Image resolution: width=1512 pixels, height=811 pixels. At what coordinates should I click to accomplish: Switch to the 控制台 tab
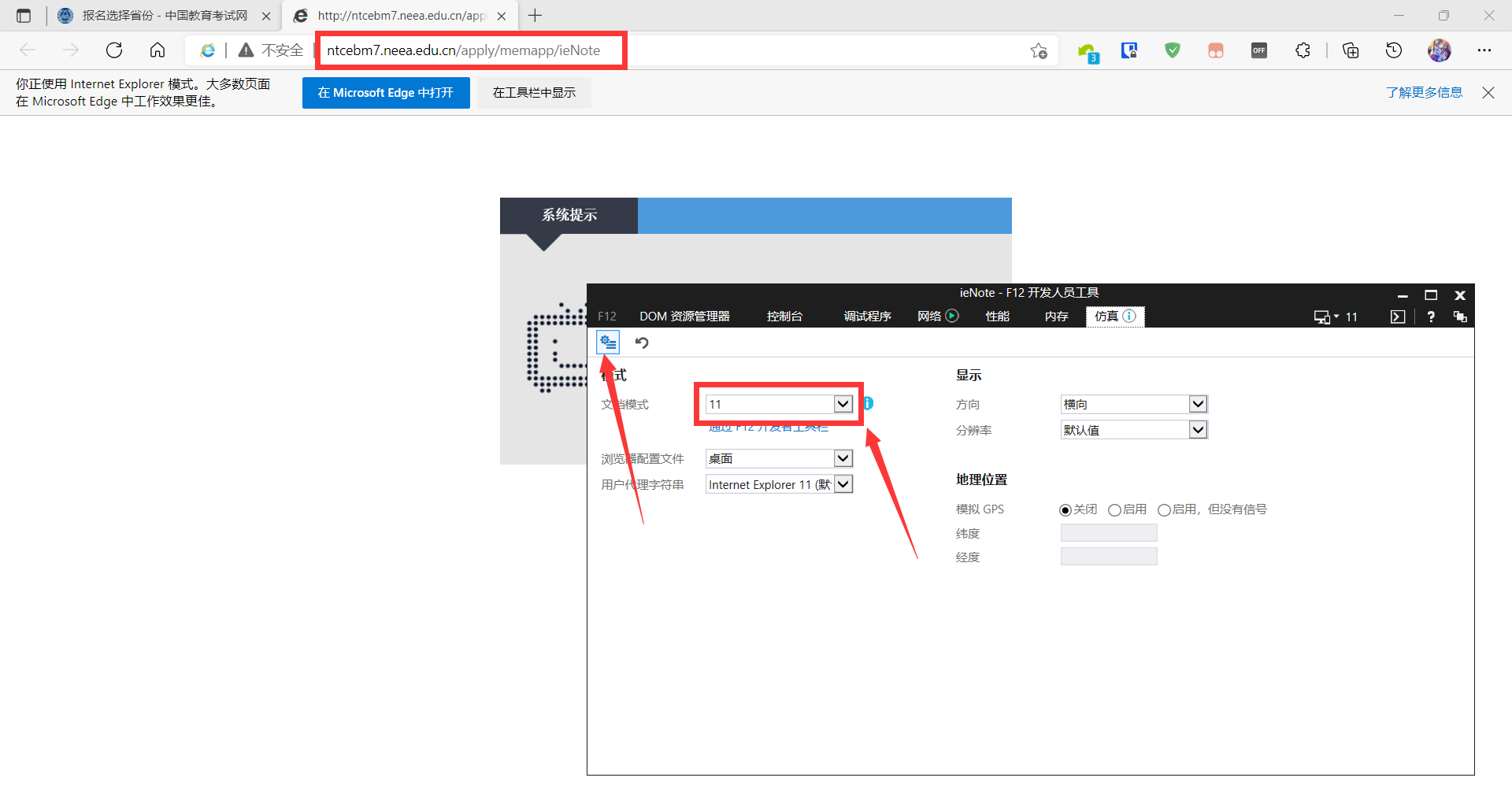784,317
